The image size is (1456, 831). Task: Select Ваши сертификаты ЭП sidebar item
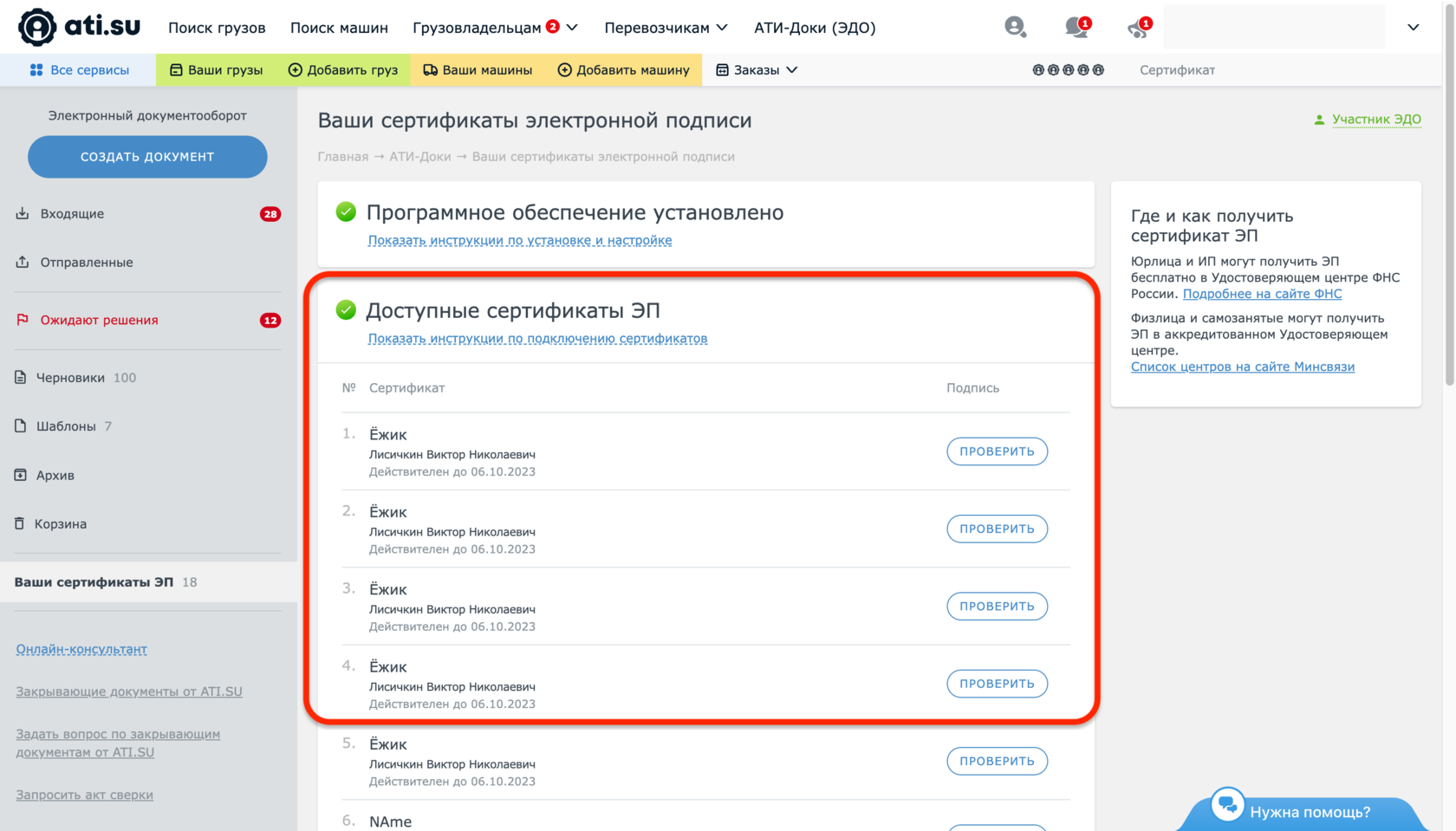(x=148, y=582)
